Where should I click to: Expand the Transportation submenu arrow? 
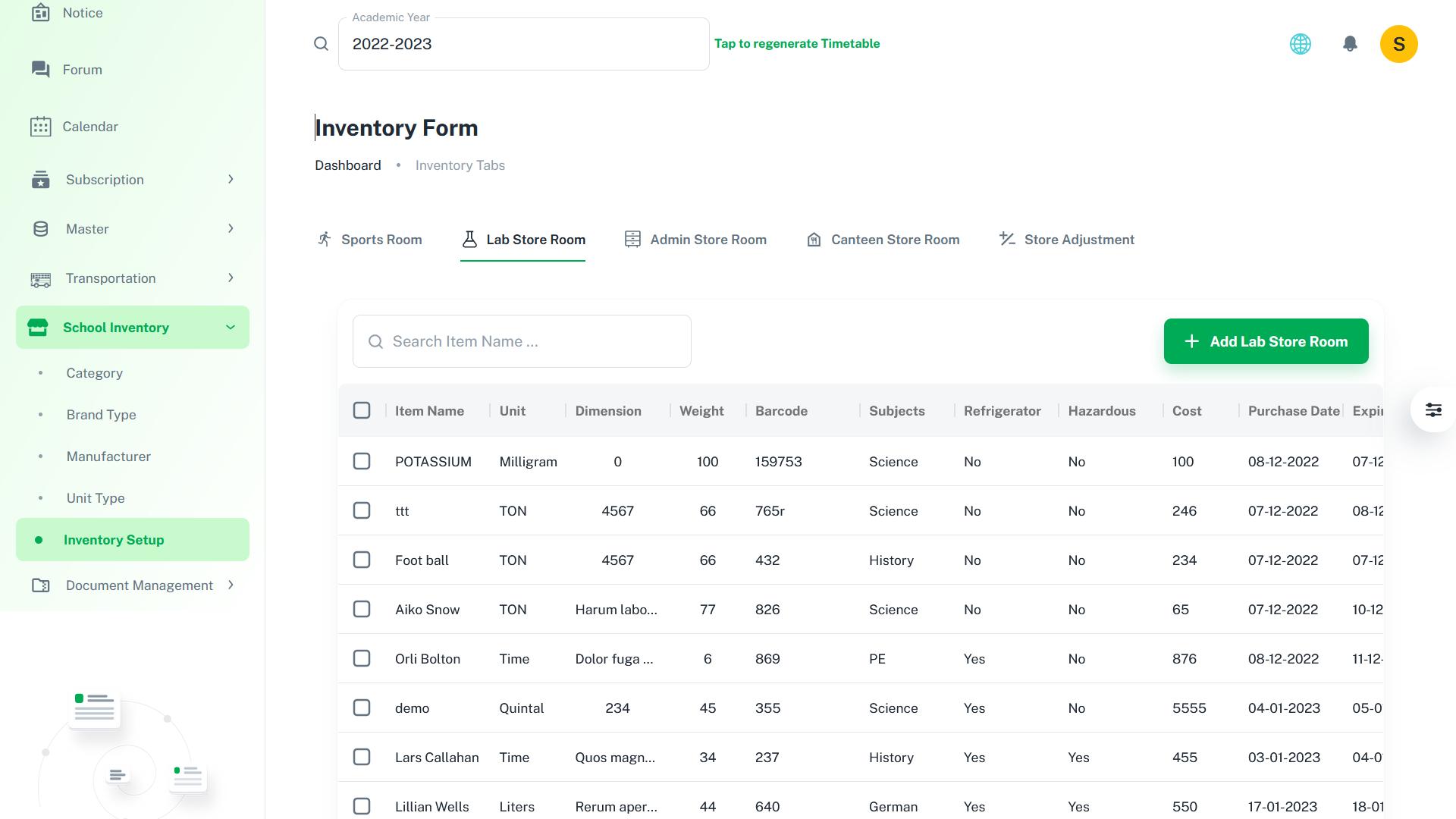click(231, 278)
